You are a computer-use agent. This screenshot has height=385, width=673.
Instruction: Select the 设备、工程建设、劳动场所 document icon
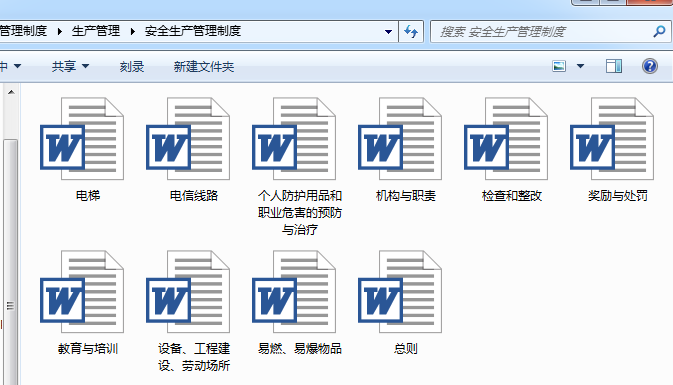pyautogui.click(x=188, y=292)
